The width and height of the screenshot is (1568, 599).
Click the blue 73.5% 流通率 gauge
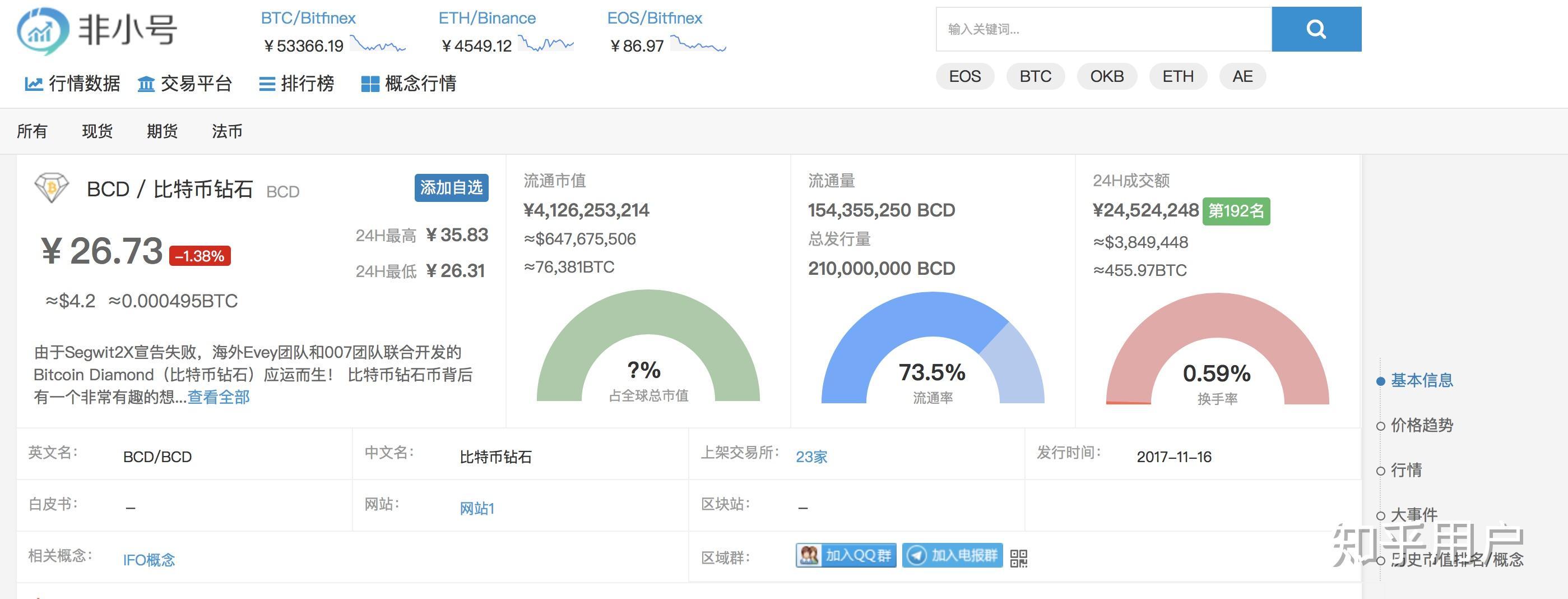pyautogui.click(x=933, y=347)
